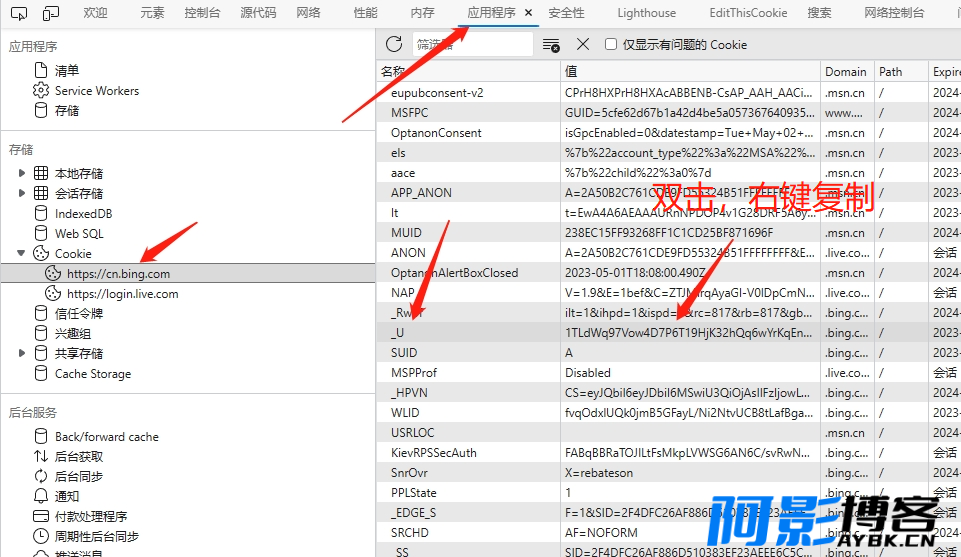
Task: Switch to the 元素 tab
Action: point(152,13)
